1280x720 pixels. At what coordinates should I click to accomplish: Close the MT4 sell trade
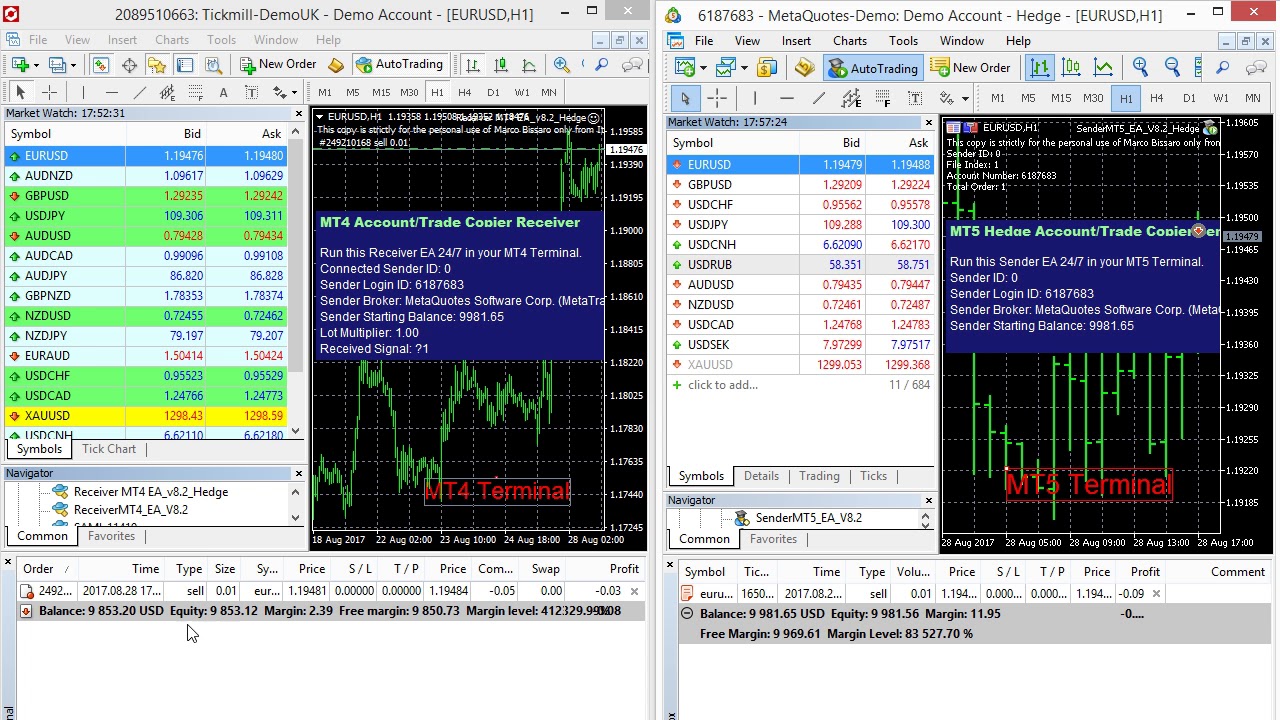pyautogui.click(x=634, y=591)
